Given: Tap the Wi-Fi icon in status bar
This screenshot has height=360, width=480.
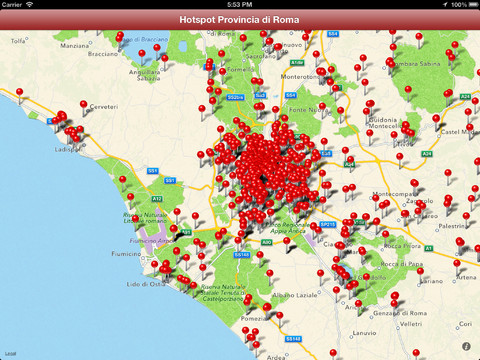Looking at the screenshot, I should [x=30, y=4].
